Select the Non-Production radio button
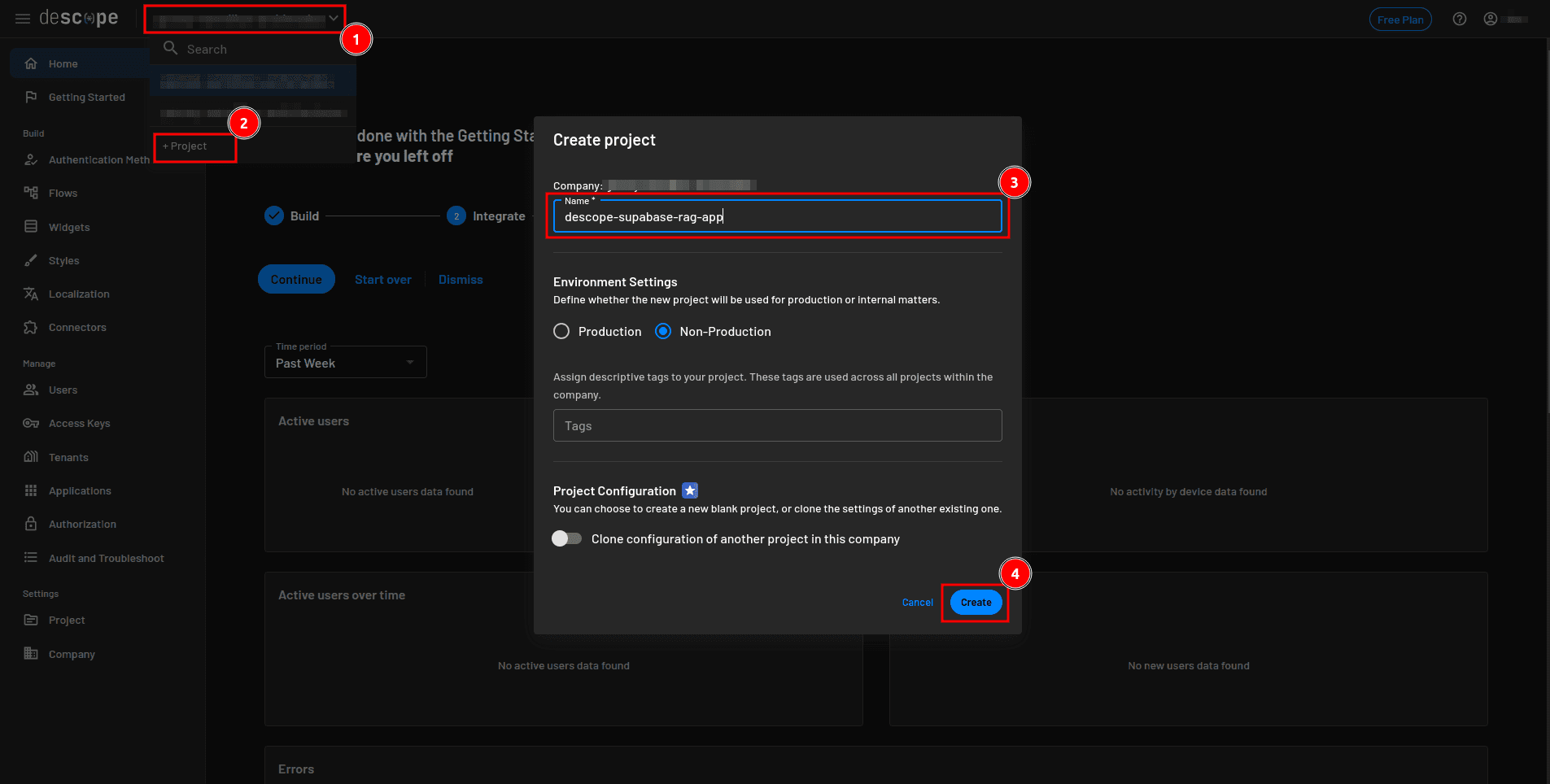The width and height of the screenshot is (1550, 784). coord(663,331)
